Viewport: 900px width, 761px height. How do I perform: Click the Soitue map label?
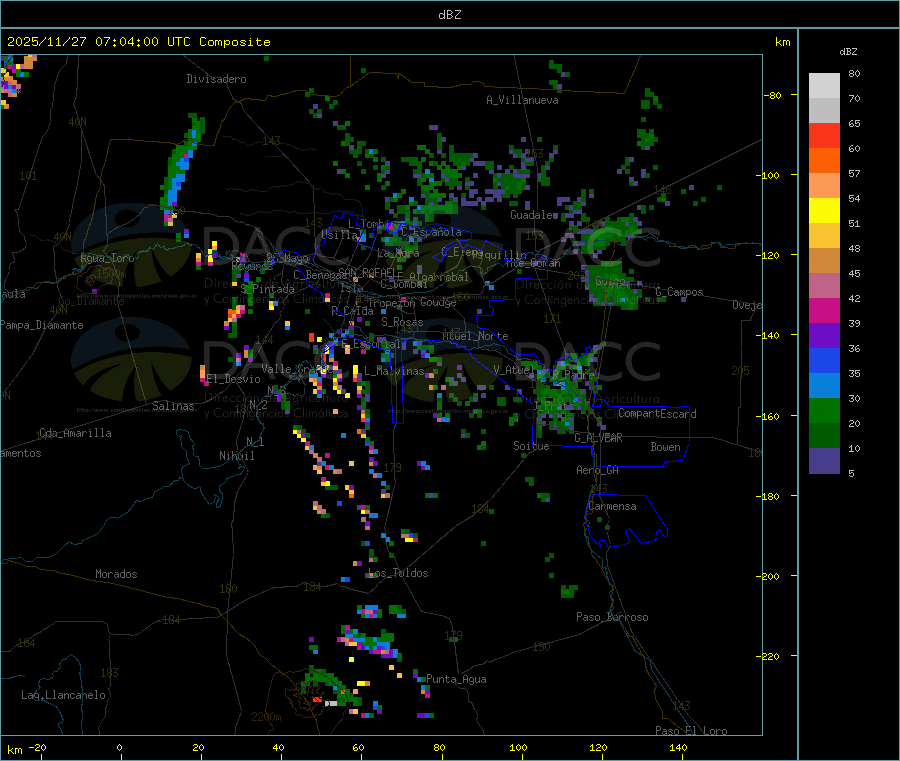tap(531, 446)
